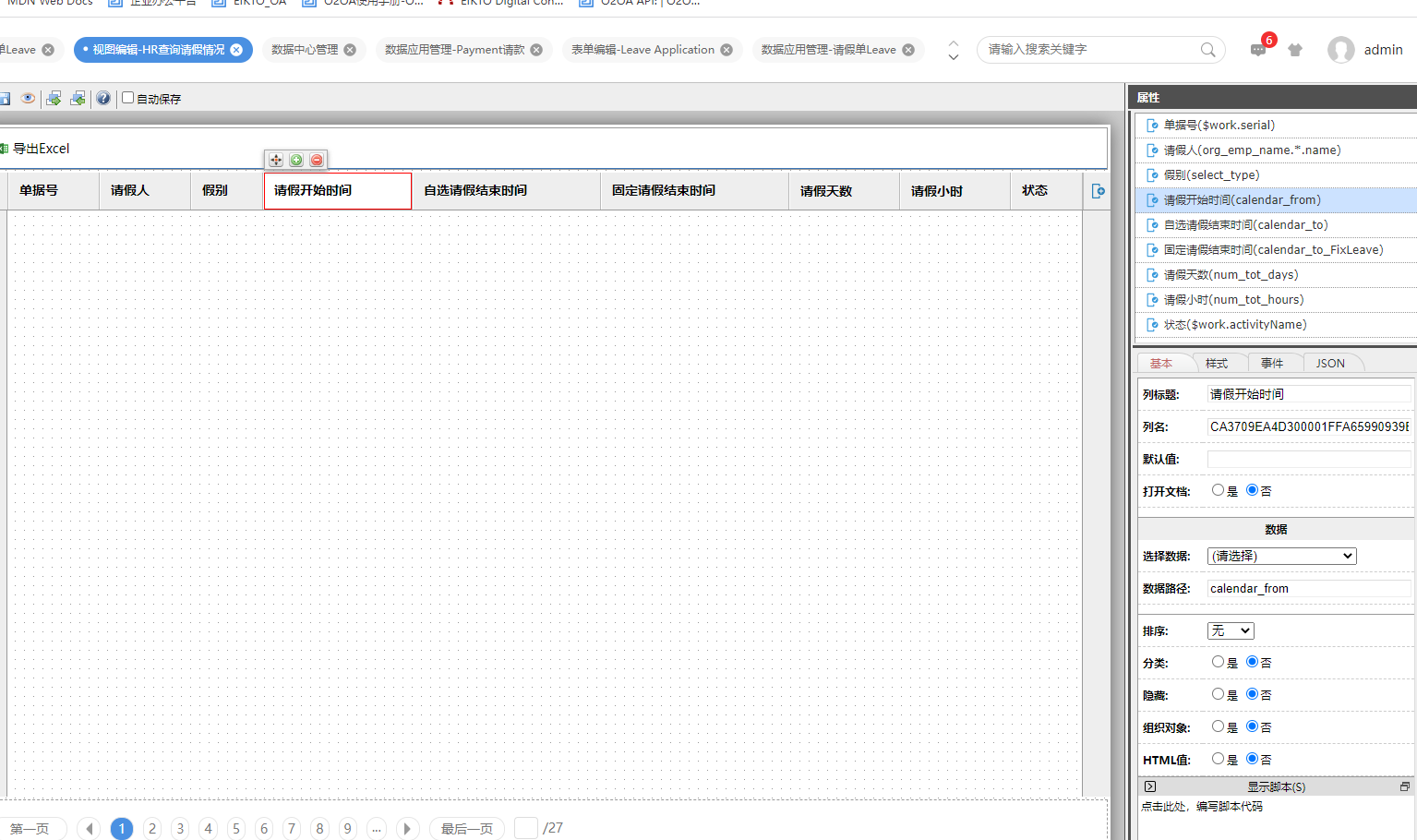Image resolution: width=1417 pixels, height=840 pixels.
Task: Select 请假天数(num_tot_days) in the property list
Action: coord(1276,274)
